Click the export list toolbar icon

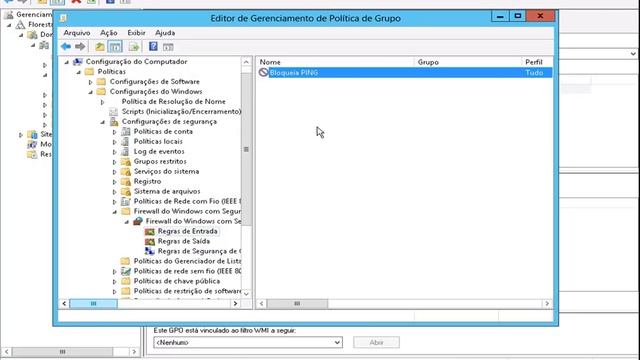pyautogui.click(x=134, y=47)
